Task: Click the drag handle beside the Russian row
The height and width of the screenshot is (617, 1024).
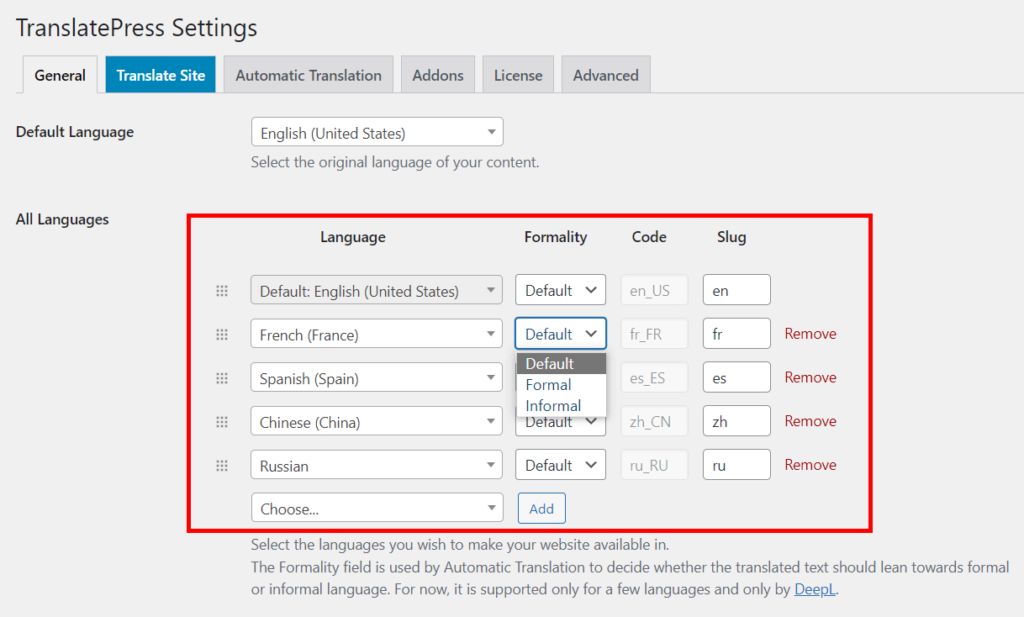Action: 222,464
